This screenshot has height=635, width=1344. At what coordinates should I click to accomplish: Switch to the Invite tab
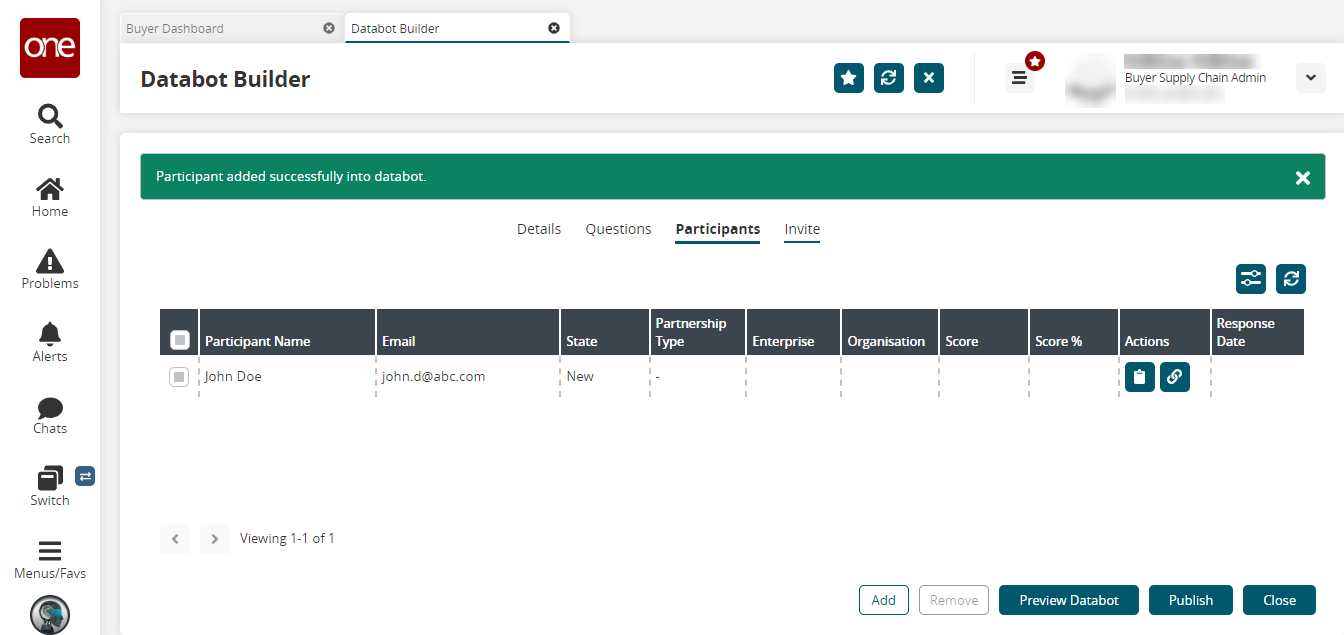tap(802, 229)
